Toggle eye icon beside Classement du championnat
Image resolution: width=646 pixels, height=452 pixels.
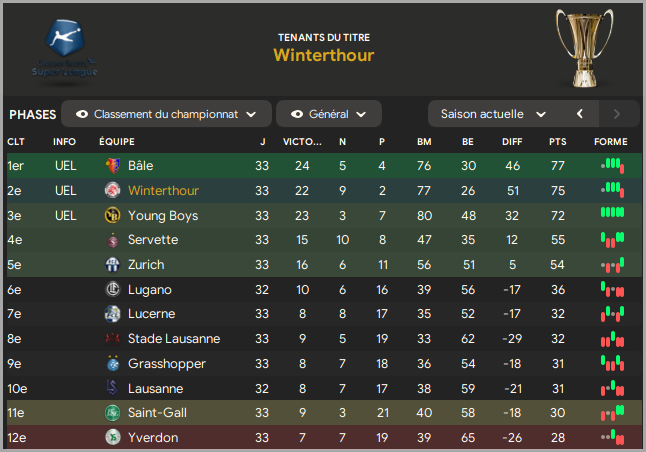[x=82, y=114]
